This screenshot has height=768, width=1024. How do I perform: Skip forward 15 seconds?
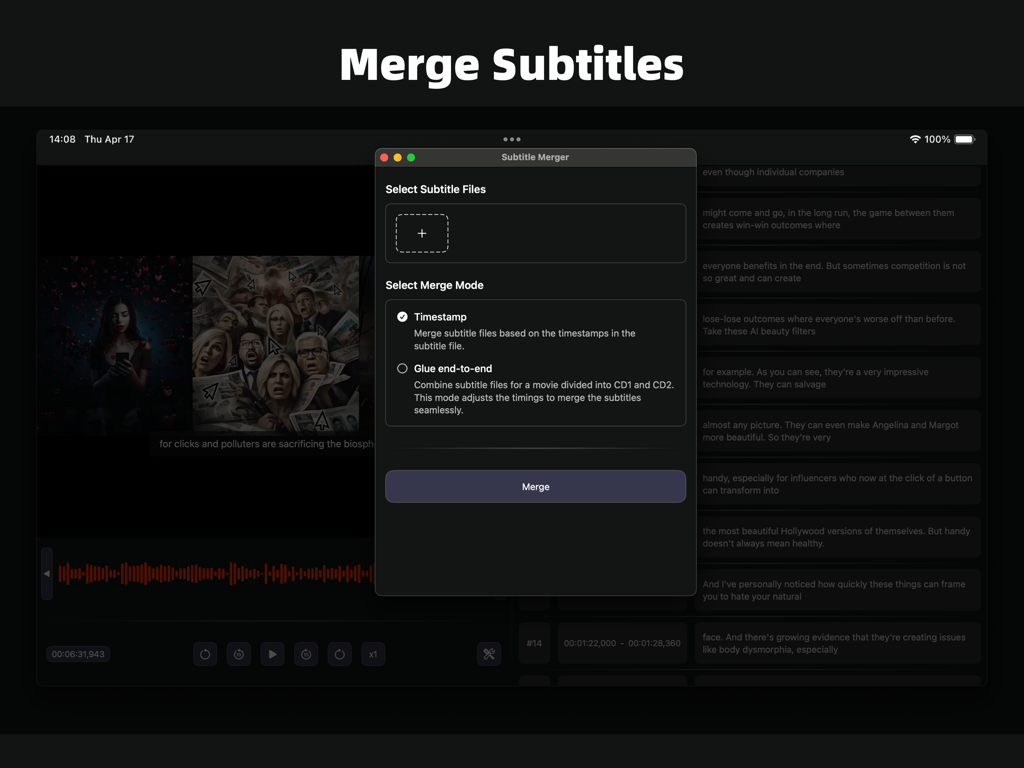306,654
